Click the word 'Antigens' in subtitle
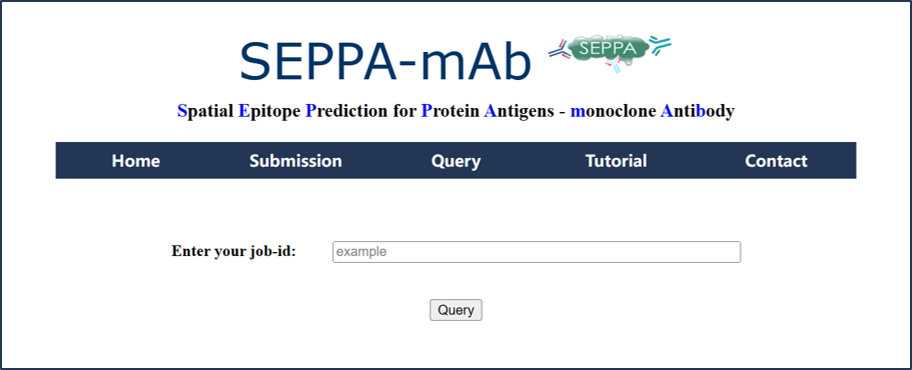The image size is (912, 370). click(x=519, y=111)
